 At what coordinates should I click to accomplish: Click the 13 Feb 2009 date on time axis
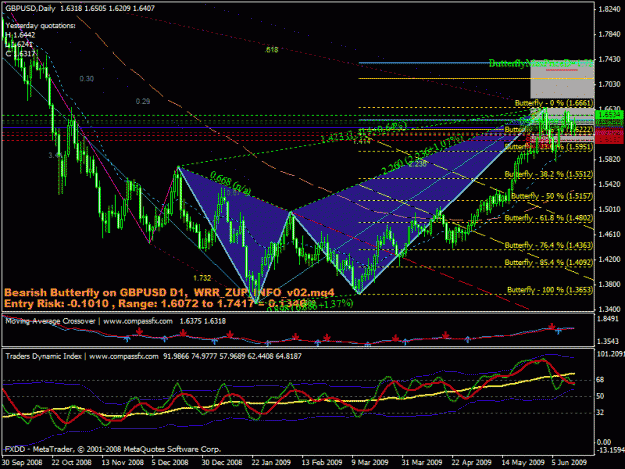pos(322,462)
